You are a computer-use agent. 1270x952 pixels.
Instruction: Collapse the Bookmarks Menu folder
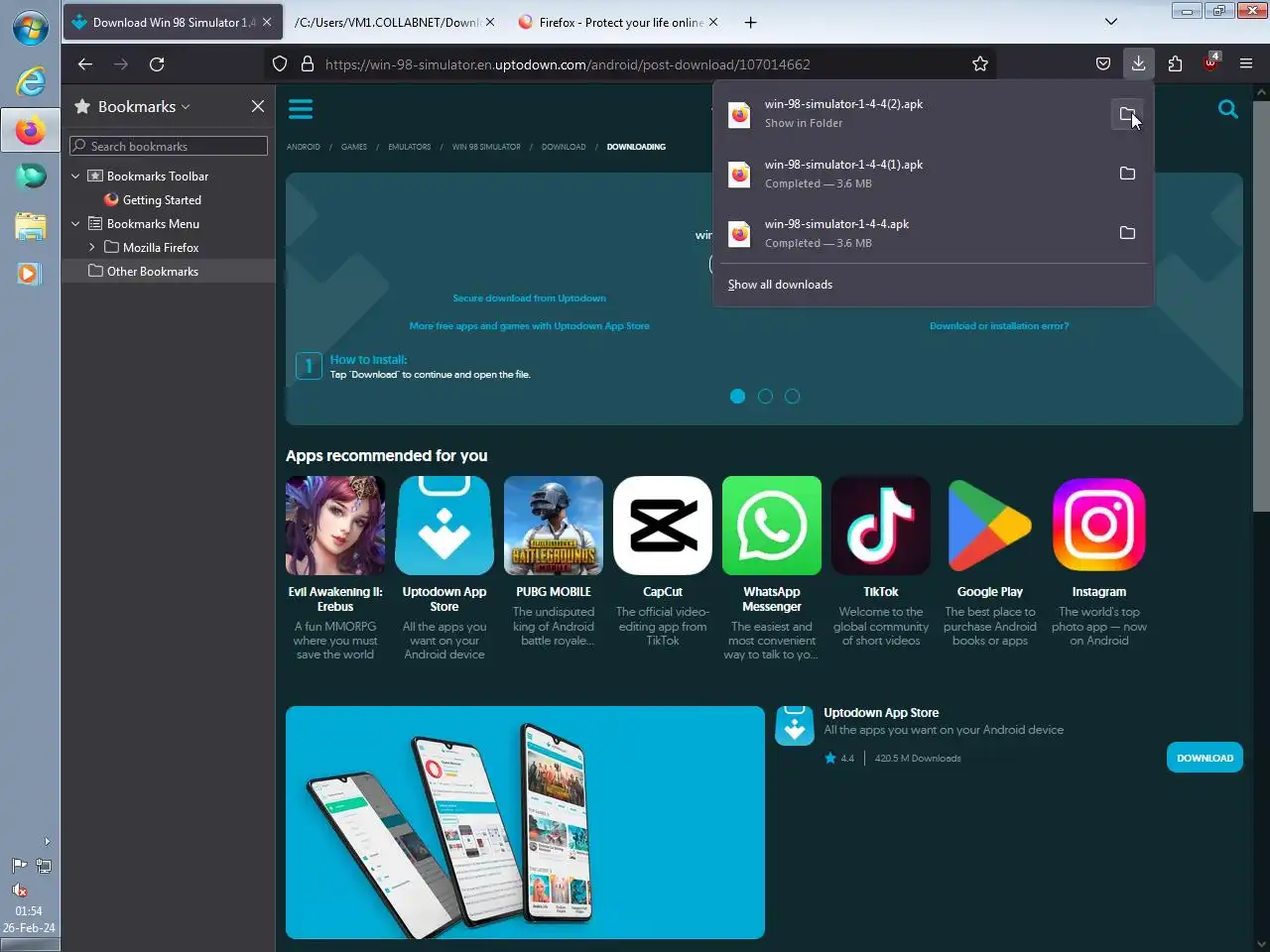pos(75,224)
